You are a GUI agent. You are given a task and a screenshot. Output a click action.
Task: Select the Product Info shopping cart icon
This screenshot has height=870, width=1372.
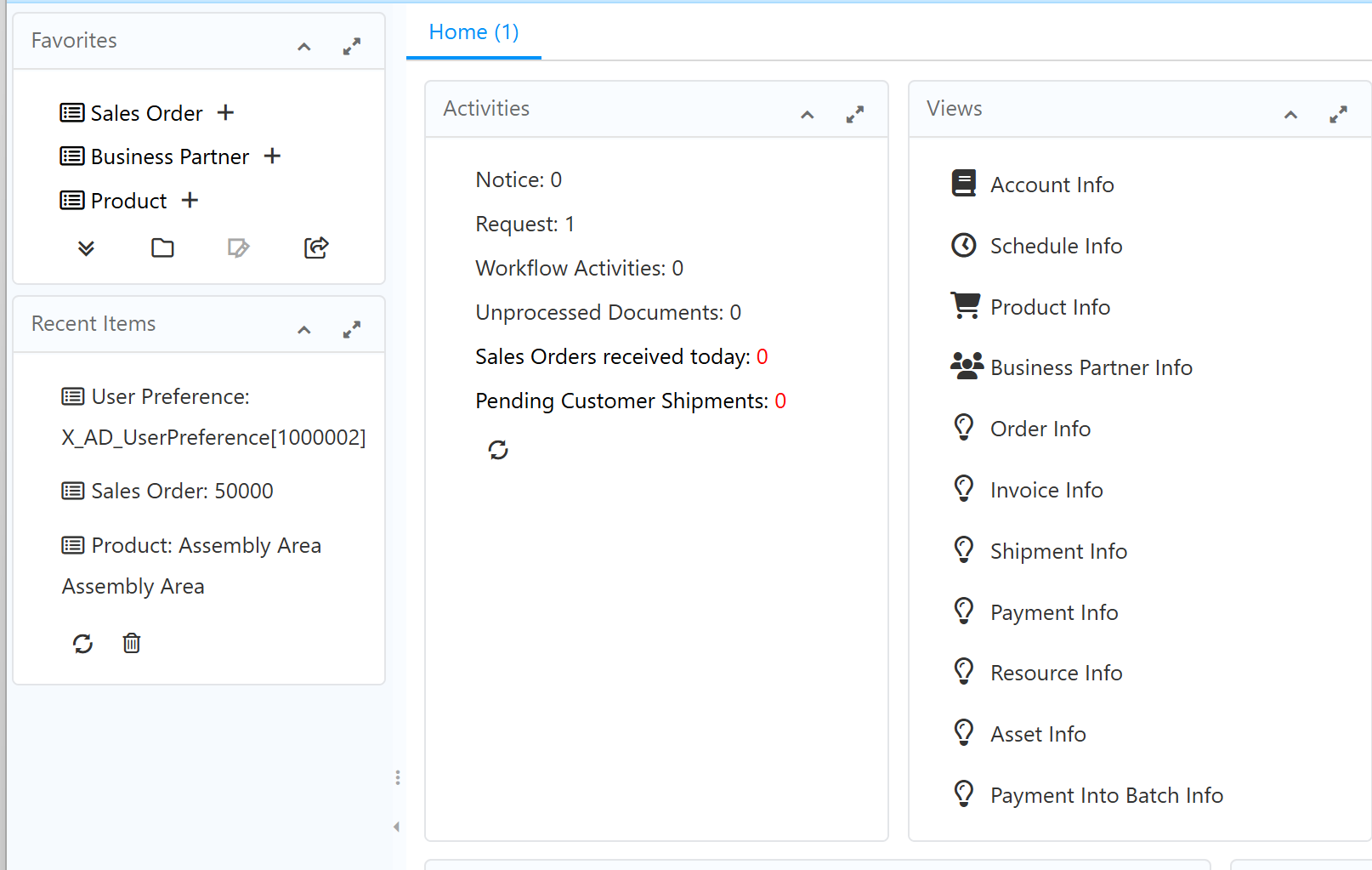tap(964, 305)
